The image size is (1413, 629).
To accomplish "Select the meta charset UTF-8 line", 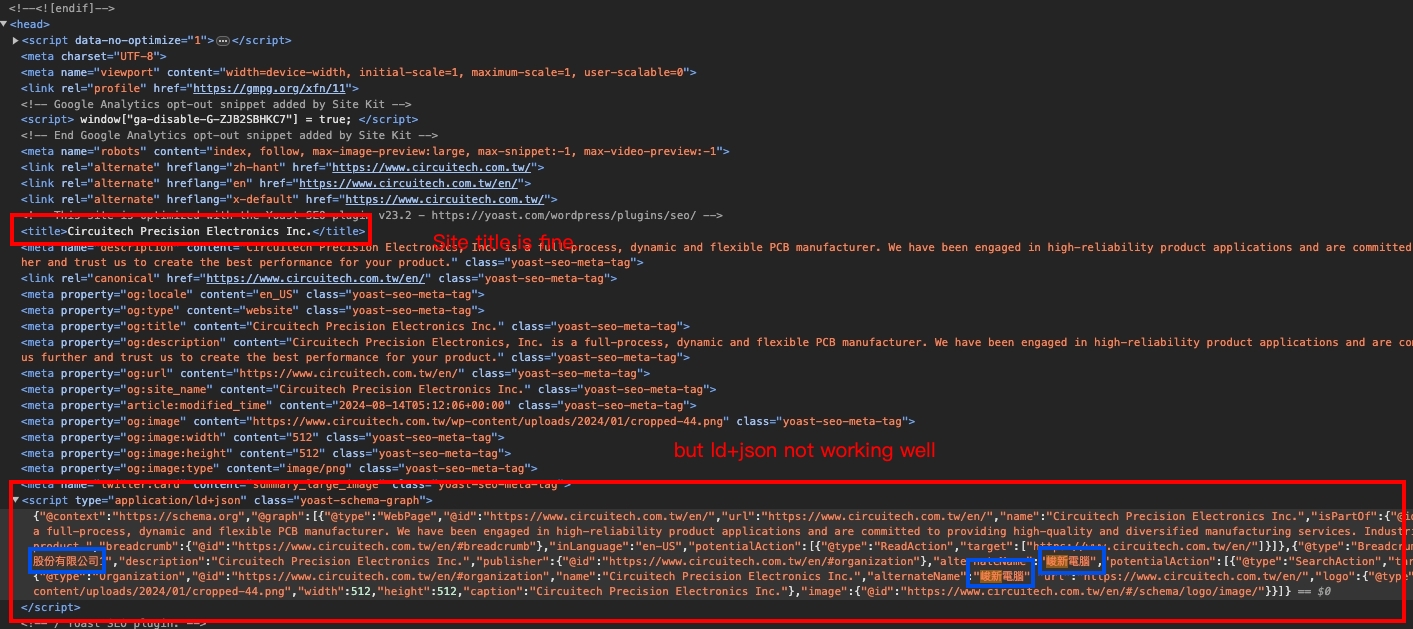I will 94,56.
